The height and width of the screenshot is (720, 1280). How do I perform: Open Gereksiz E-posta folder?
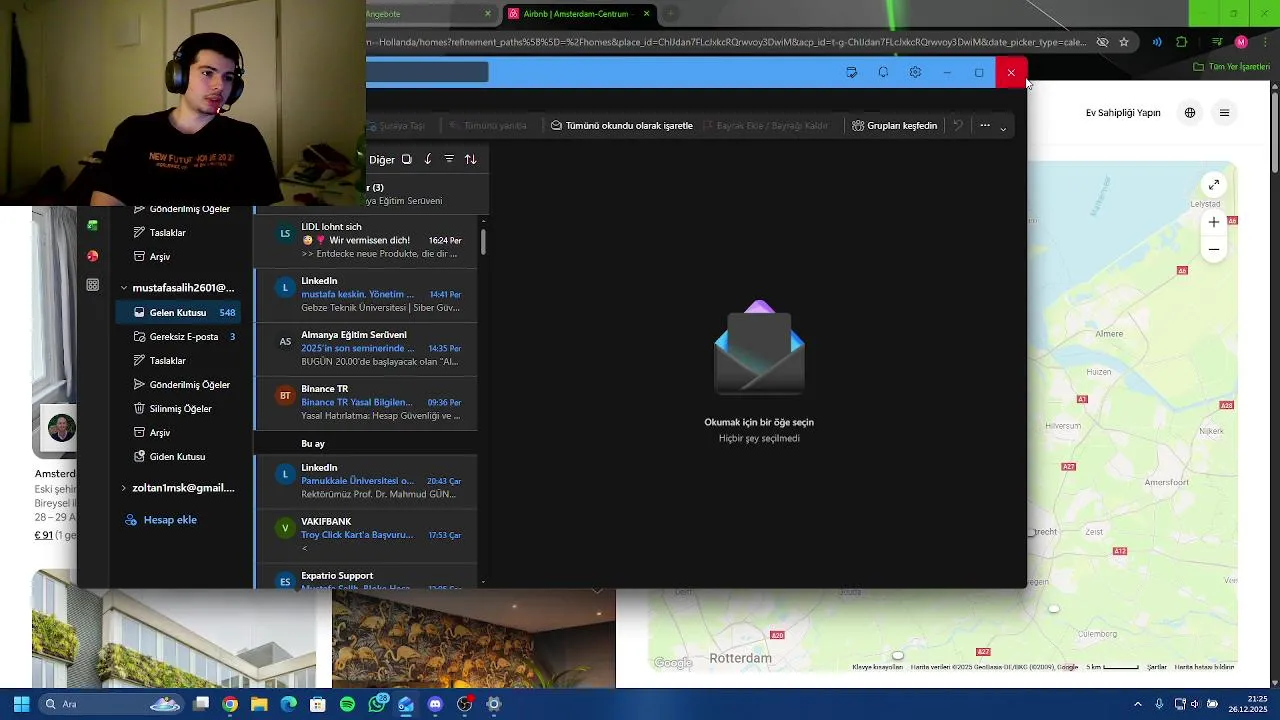coord(178,336)
